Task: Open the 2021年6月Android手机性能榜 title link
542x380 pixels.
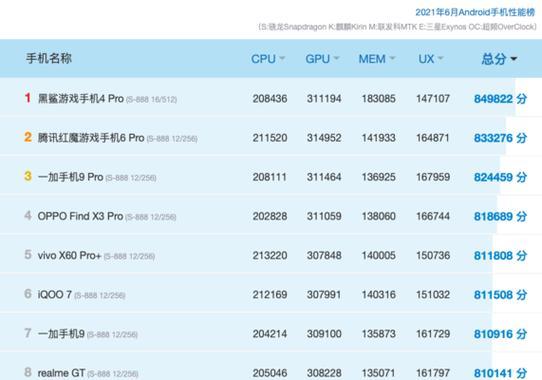Action: point(475,12)
